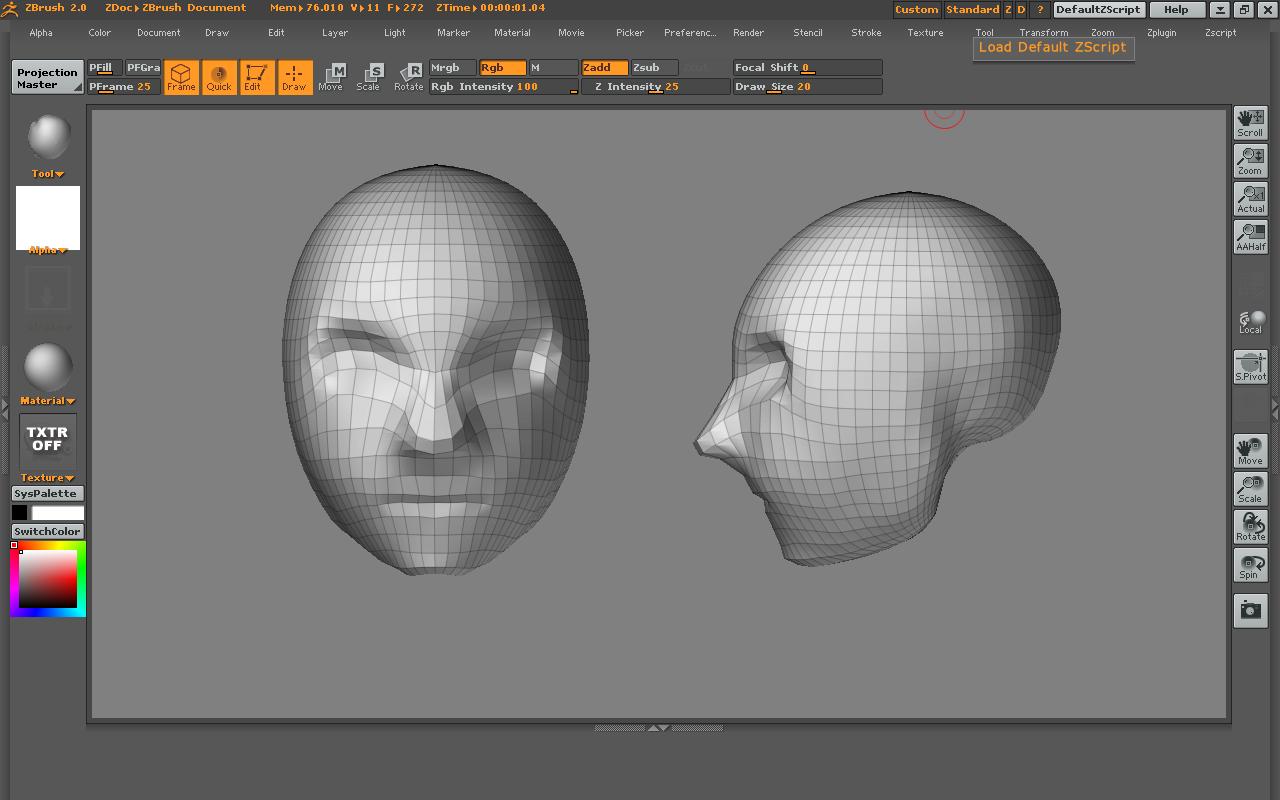Click the Actual size icon
Image resolution: width=1280 pixels, height=800 pixels.
point(1249,198)
